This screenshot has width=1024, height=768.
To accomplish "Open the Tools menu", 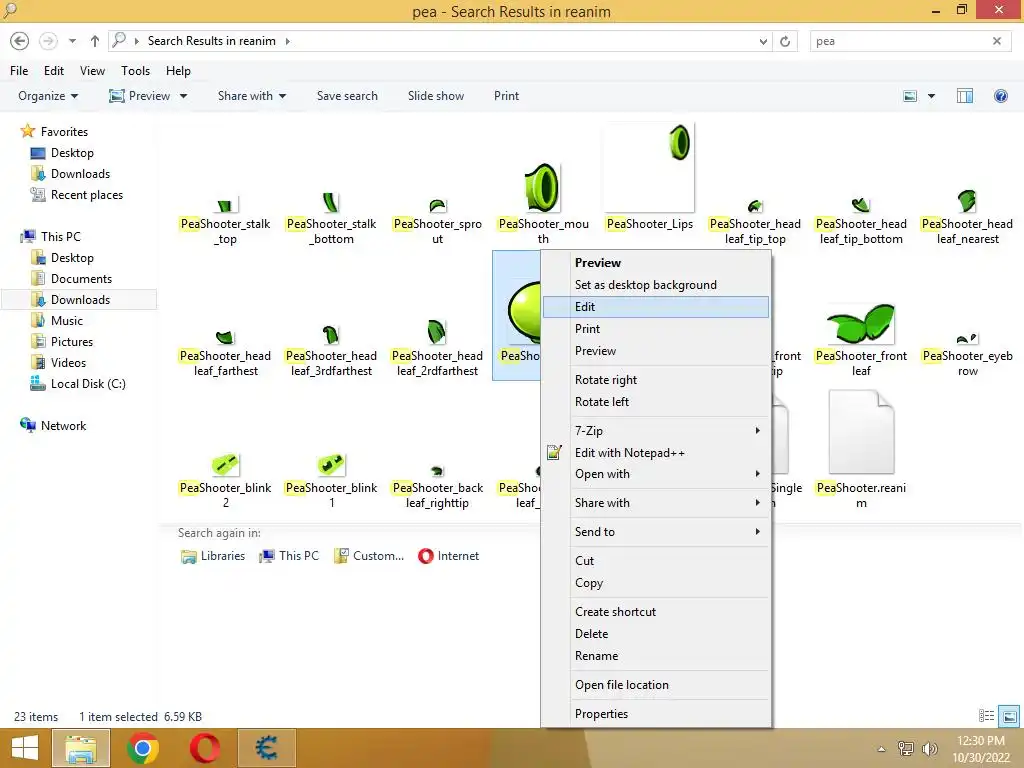I will point(135,71).
